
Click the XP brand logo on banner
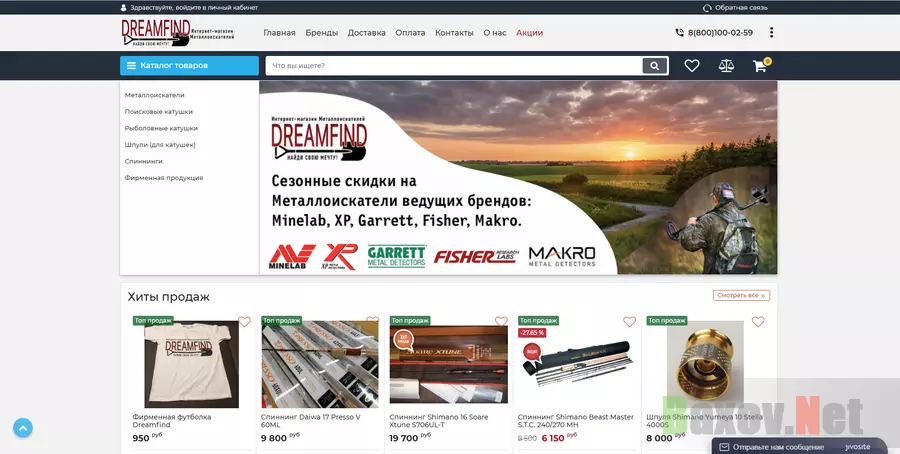[x=340, y=257]
